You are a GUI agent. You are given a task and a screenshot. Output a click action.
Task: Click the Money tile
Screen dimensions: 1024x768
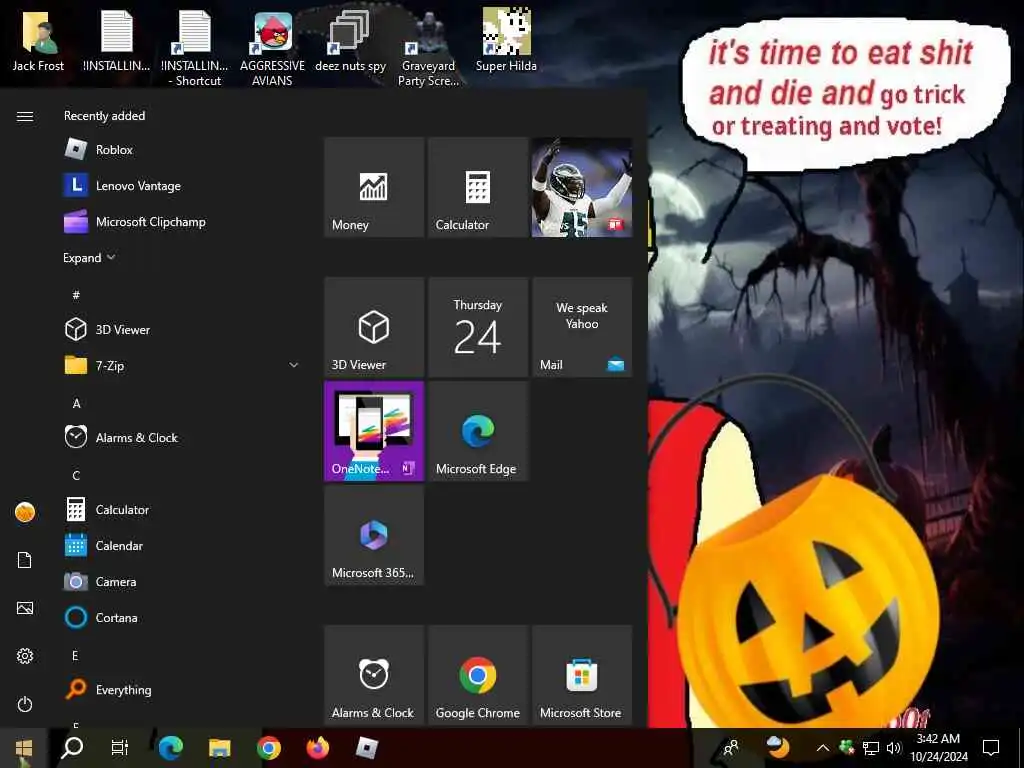coord(374,187)
